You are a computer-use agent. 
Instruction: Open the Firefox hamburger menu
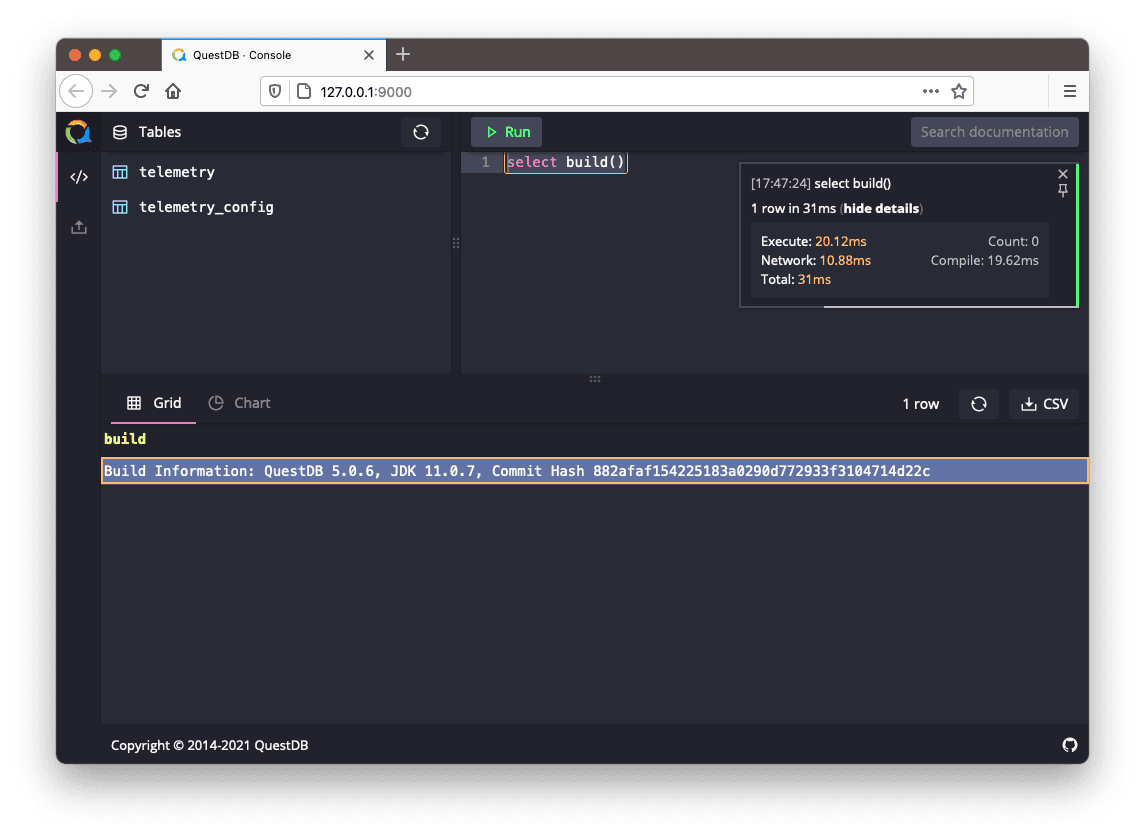pyautogui.click(x=1069, y=92)
